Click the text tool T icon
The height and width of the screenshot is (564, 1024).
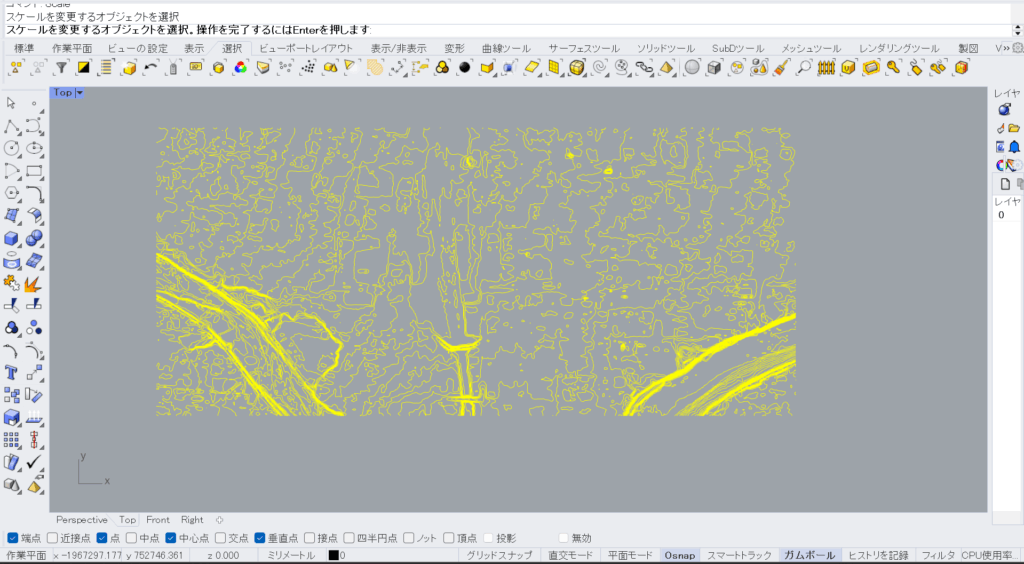(12, 372)
